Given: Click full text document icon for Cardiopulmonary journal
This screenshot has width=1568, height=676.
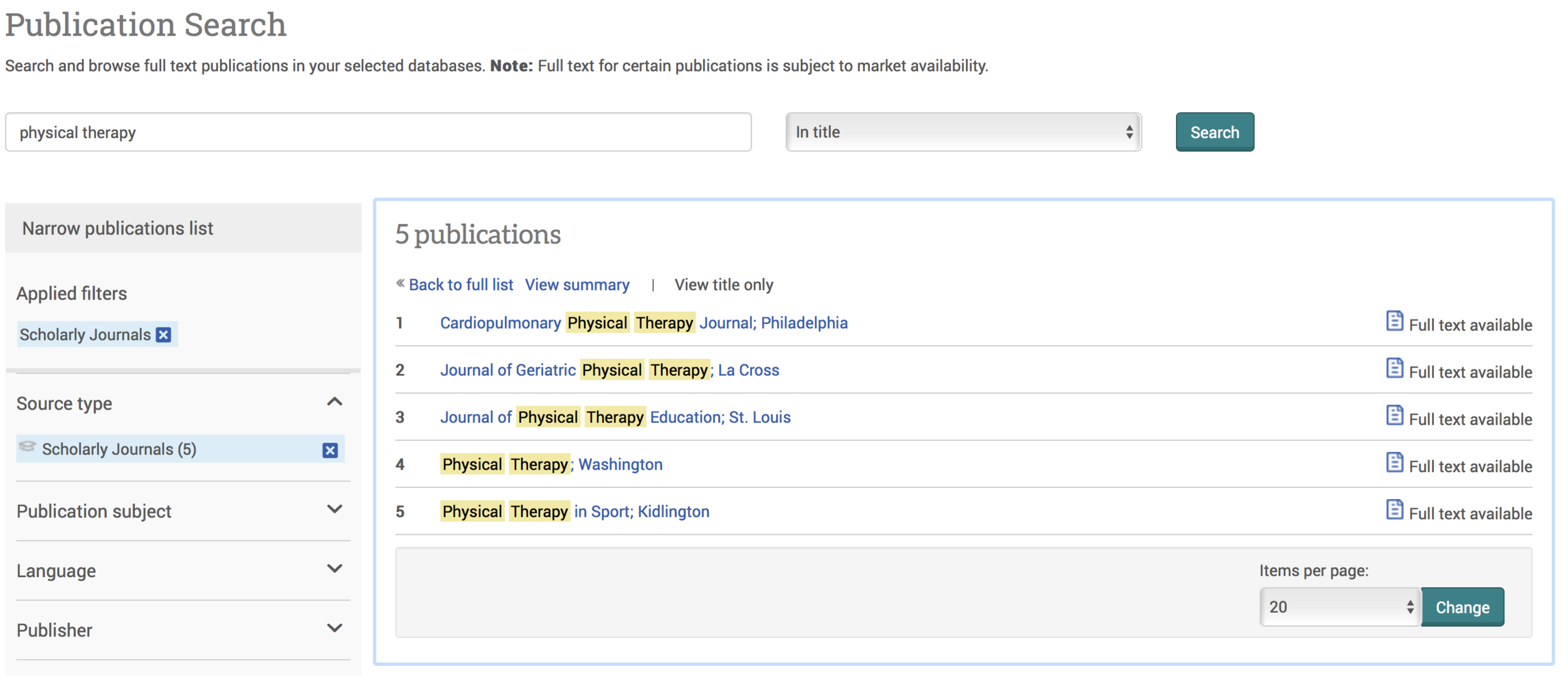Looking at the screenshot, I should click(x=1394, y=321).
